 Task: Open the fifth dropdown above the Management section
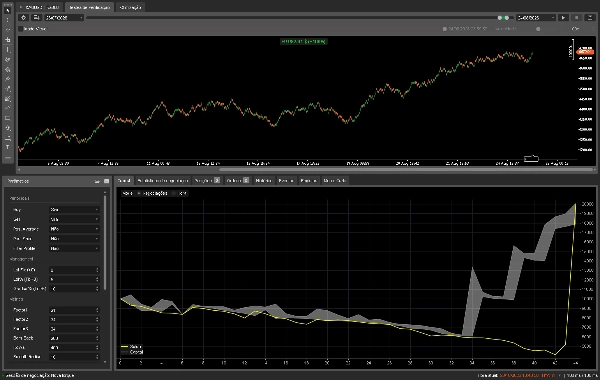pyautogui.click(x=75, y=248)
